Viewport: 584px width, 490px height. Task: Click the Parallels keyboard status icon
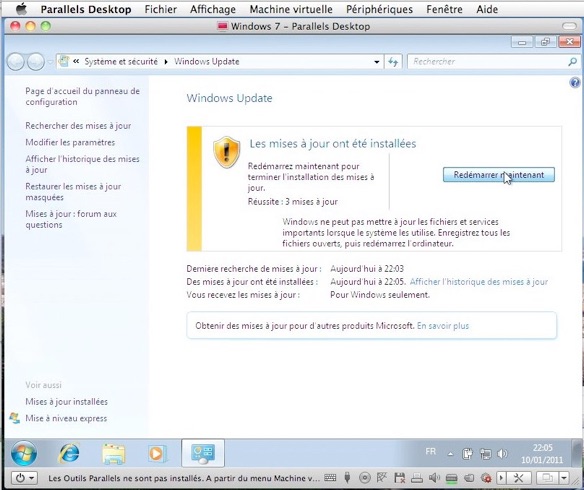[330, 478]
